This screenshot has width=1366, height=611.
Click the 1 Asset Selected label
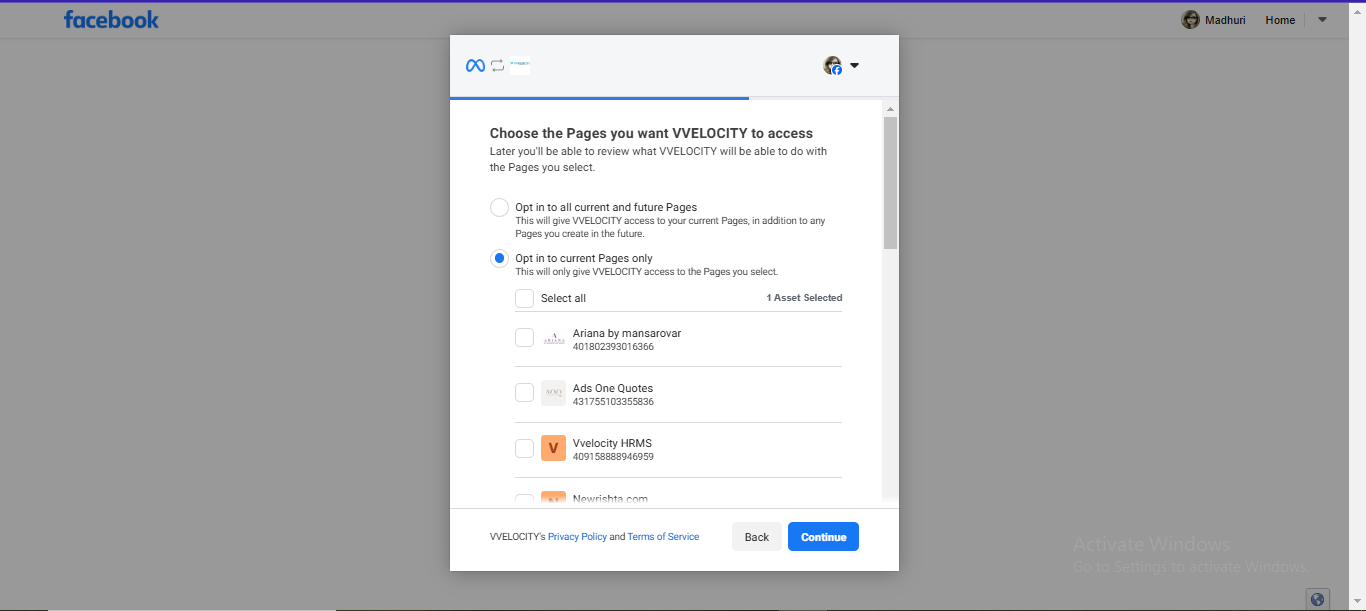pyautogui.click(x=804, y=298)
